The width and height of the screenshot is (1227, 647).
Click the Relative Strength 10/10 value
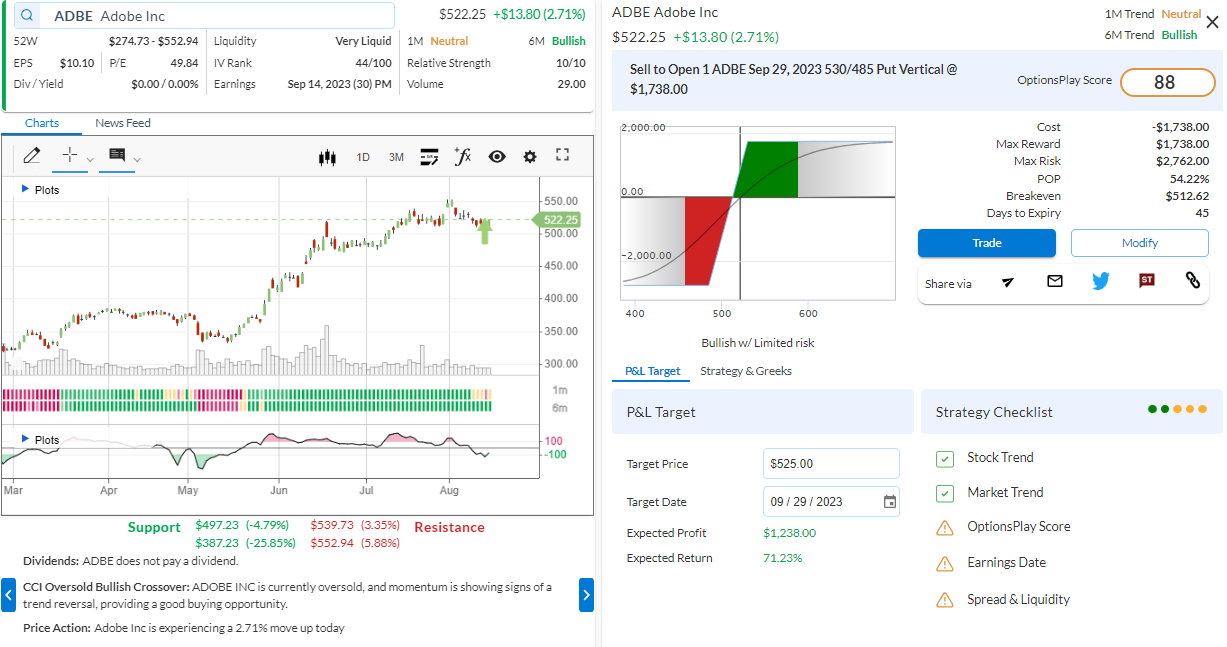[571, 63]
